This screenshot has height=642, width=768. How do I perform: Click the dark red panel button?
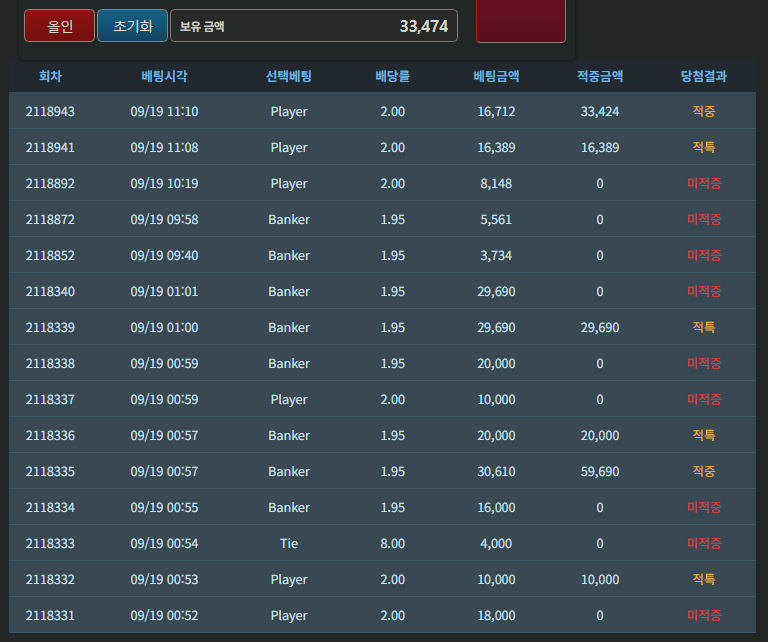pos(521,21)
